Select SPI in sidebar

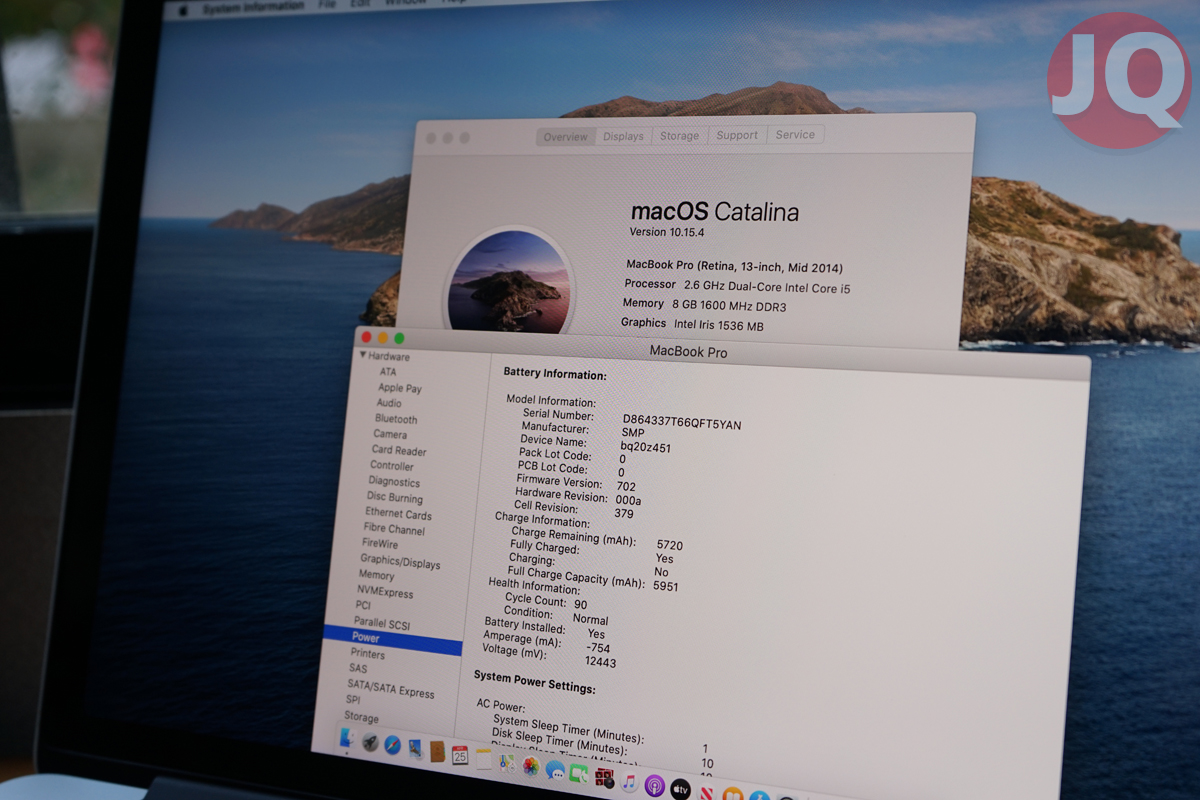point(353,700)
